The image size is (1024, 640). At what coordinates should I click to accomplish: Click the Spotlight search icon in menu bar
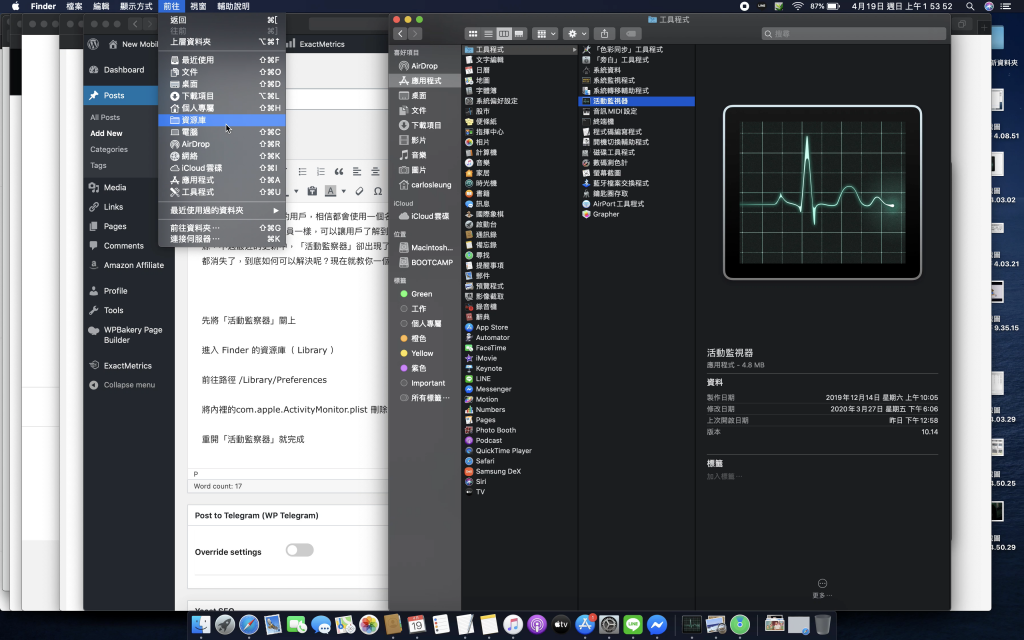point(970,6)
